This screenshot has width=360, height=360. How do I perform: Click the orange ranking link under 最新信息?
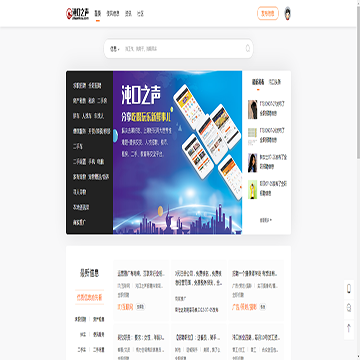(89, 297)
